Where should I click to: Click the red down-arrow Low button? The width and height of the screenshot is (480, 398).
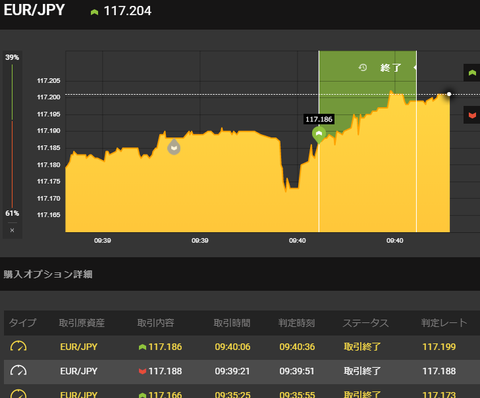click(x=472, y=115)
